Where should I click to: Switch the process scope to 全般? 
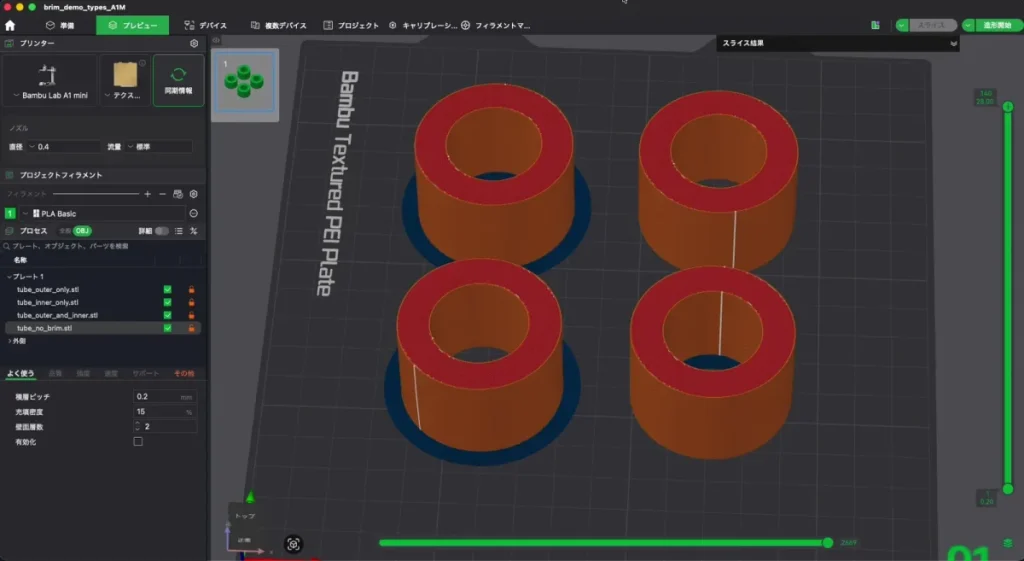[65, 231]
